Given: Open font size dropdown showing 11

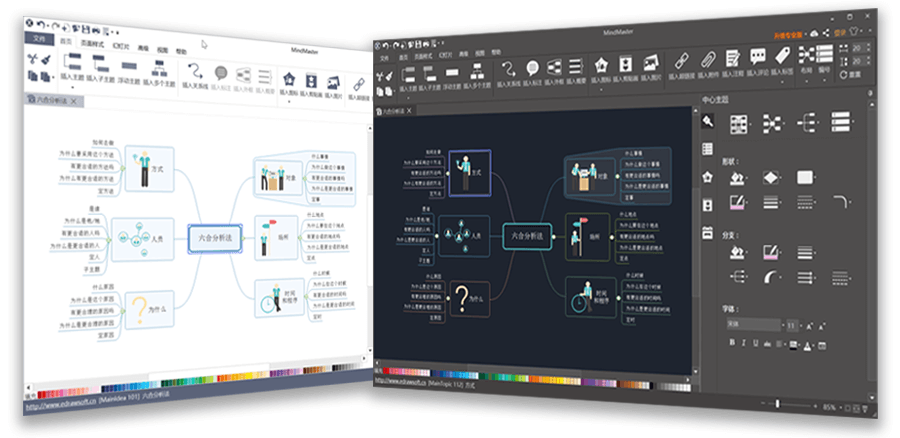Looking at the screenshot, I should 794,325.
